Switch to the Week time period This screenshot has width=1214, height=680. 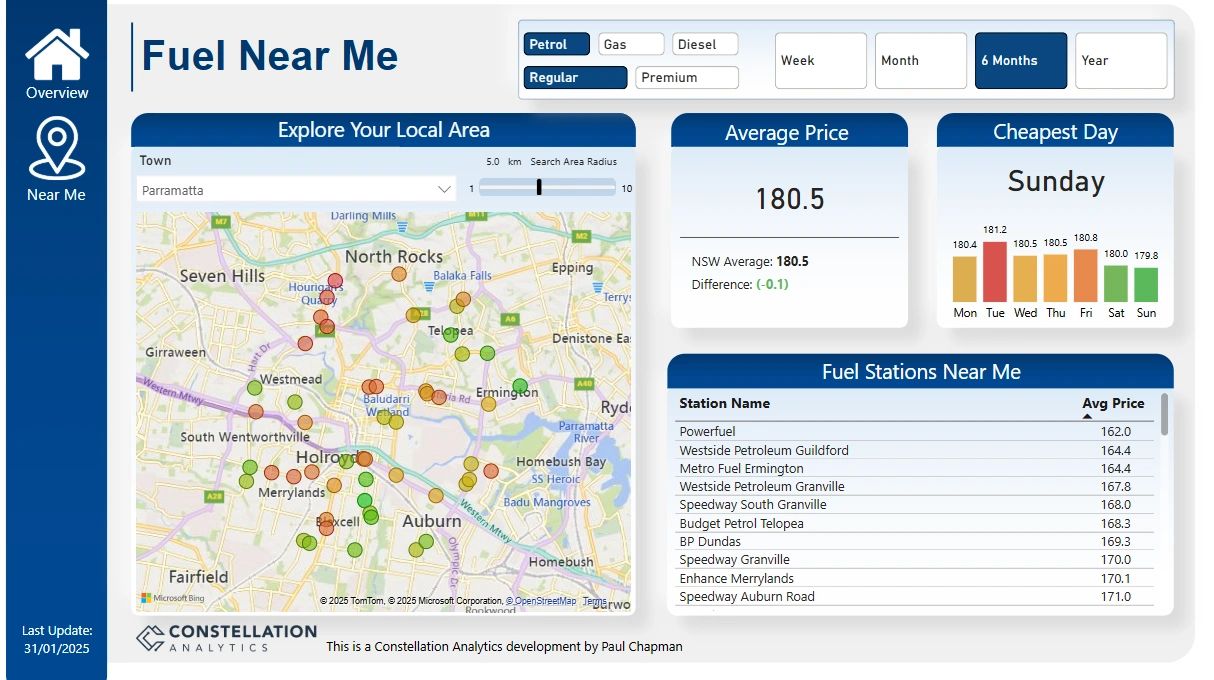coord(820,60)
